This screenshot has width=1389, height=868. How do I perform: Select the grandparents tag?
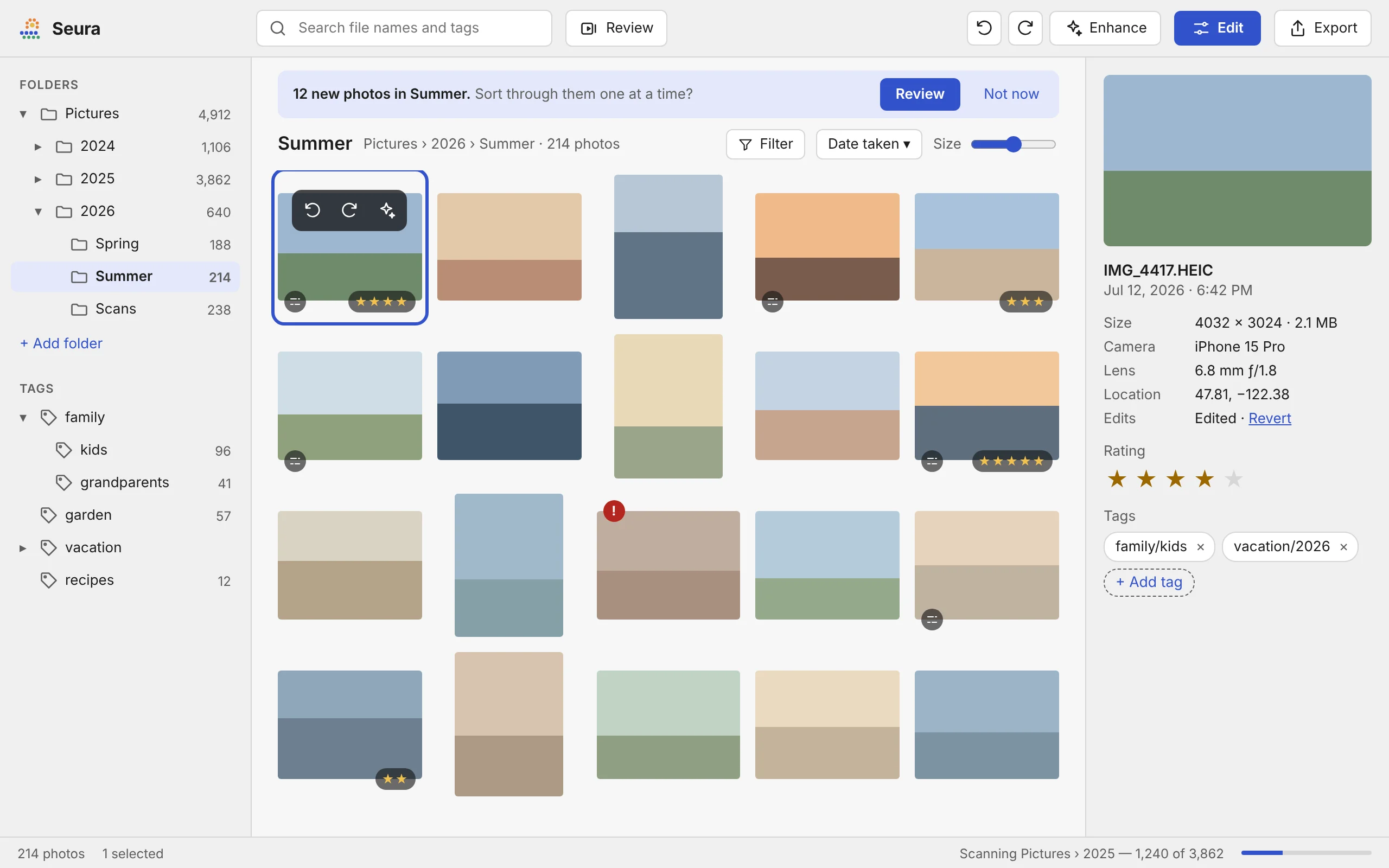125,483
